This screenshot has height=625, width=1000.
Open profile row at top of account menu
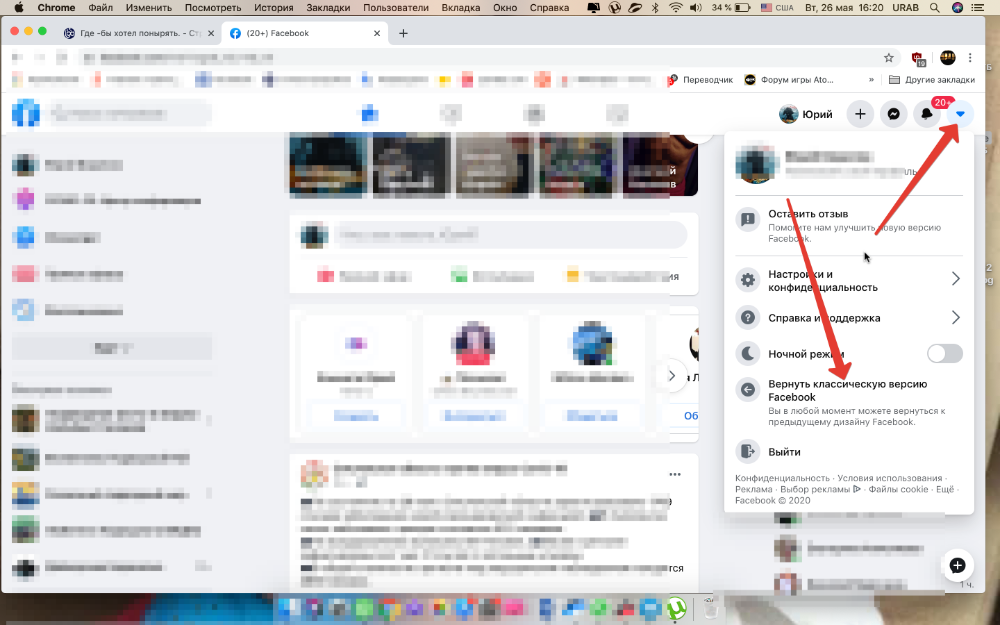(x=849, y=163)
